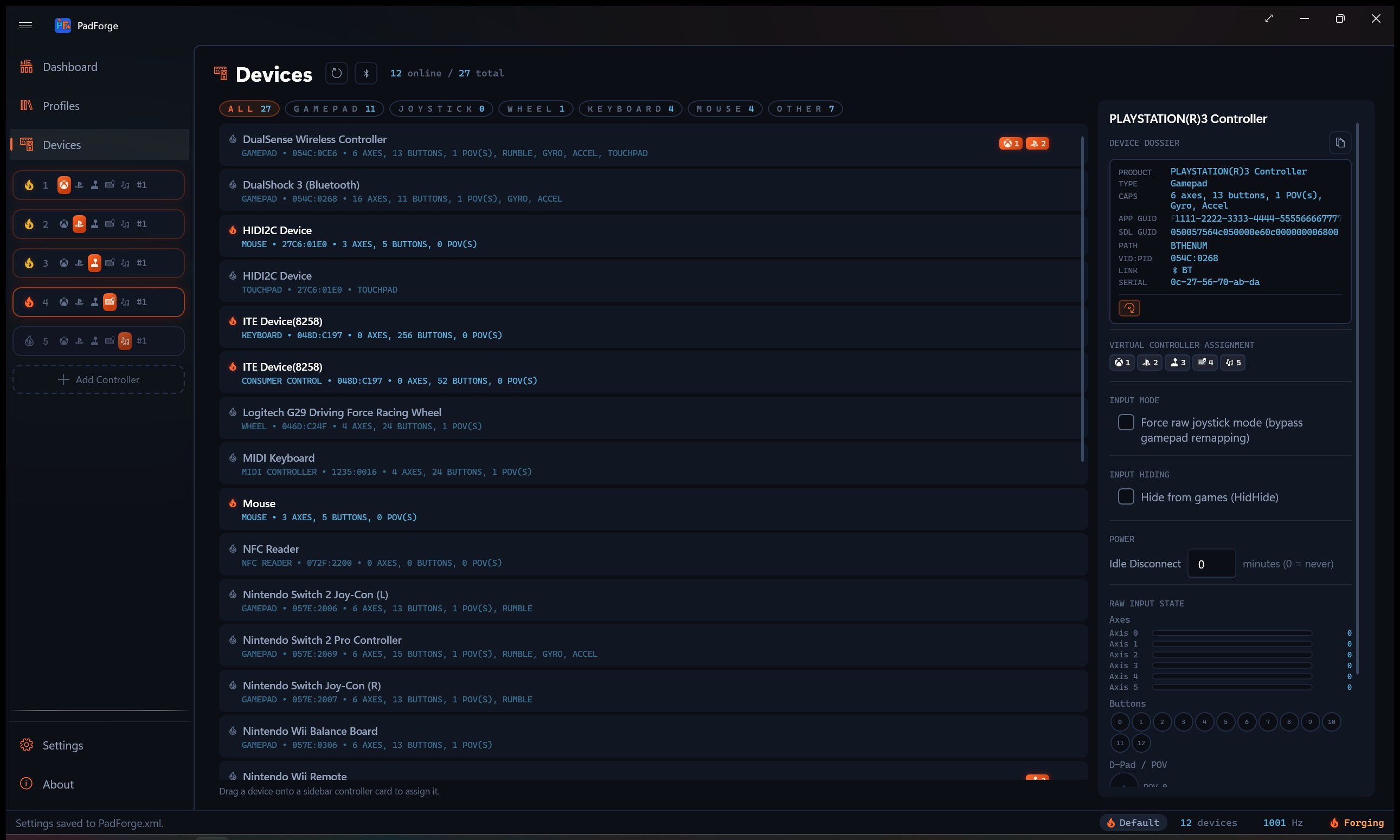Select PlayStation type on controller card 2
Viewport: 1400px width, 840px height.
pos(79,224)
